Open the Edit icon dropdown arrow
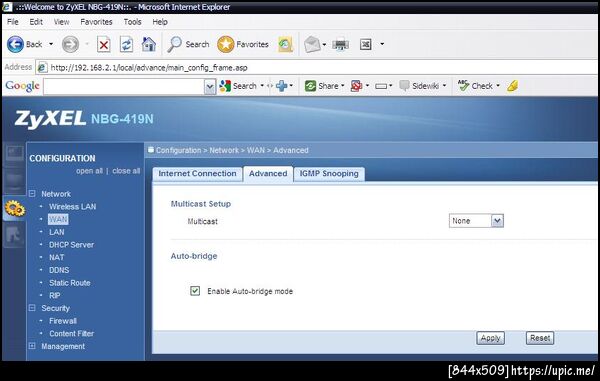Viewport: 600px width, 381px height. (x=382, y=44)
